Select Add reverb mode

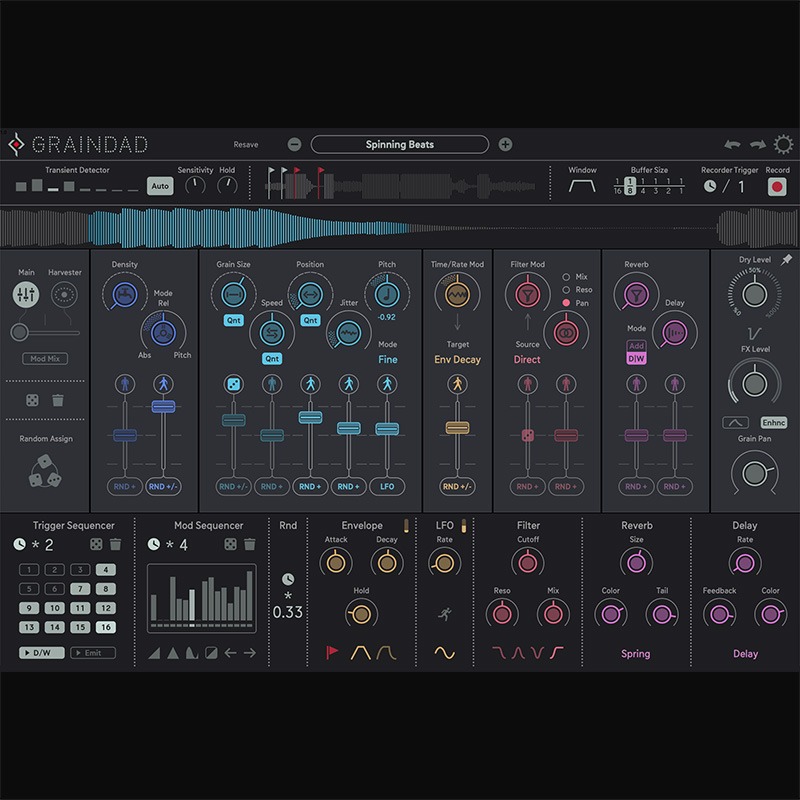[x=636, y=346]
